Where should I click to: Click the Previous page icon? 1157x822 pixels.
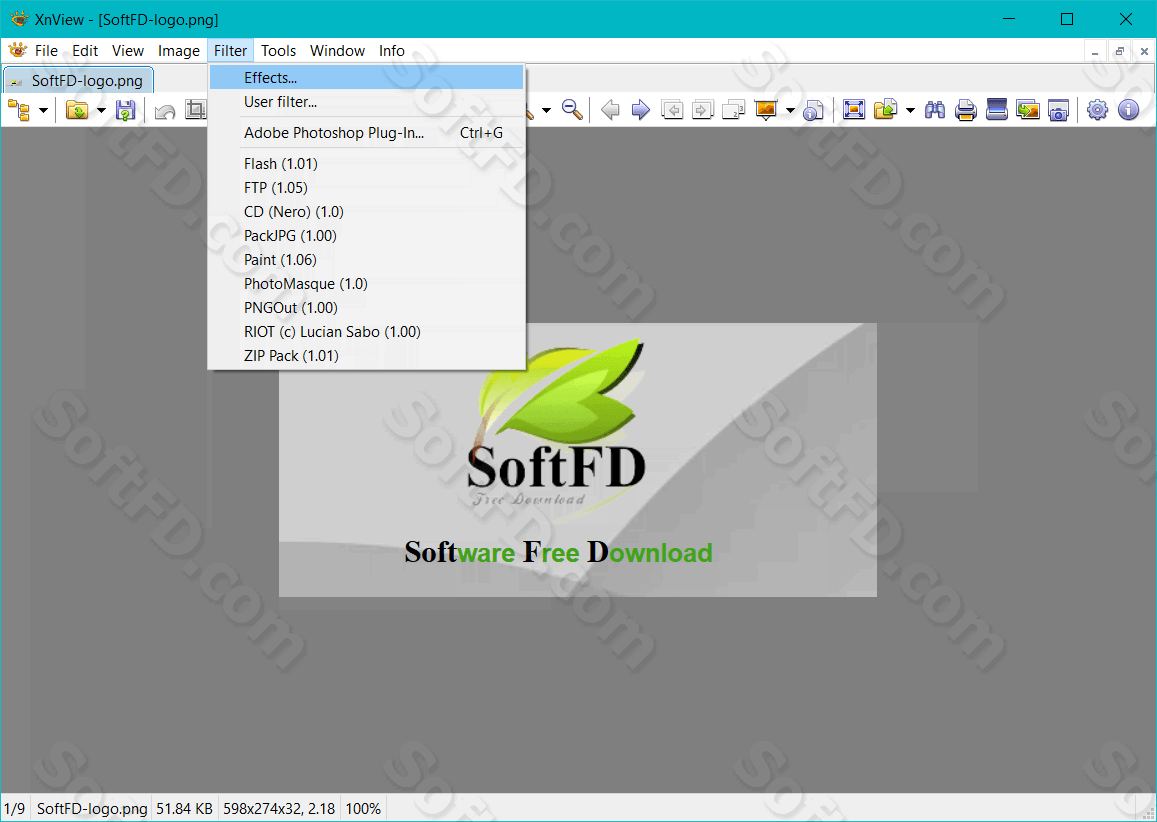[671, 110]
